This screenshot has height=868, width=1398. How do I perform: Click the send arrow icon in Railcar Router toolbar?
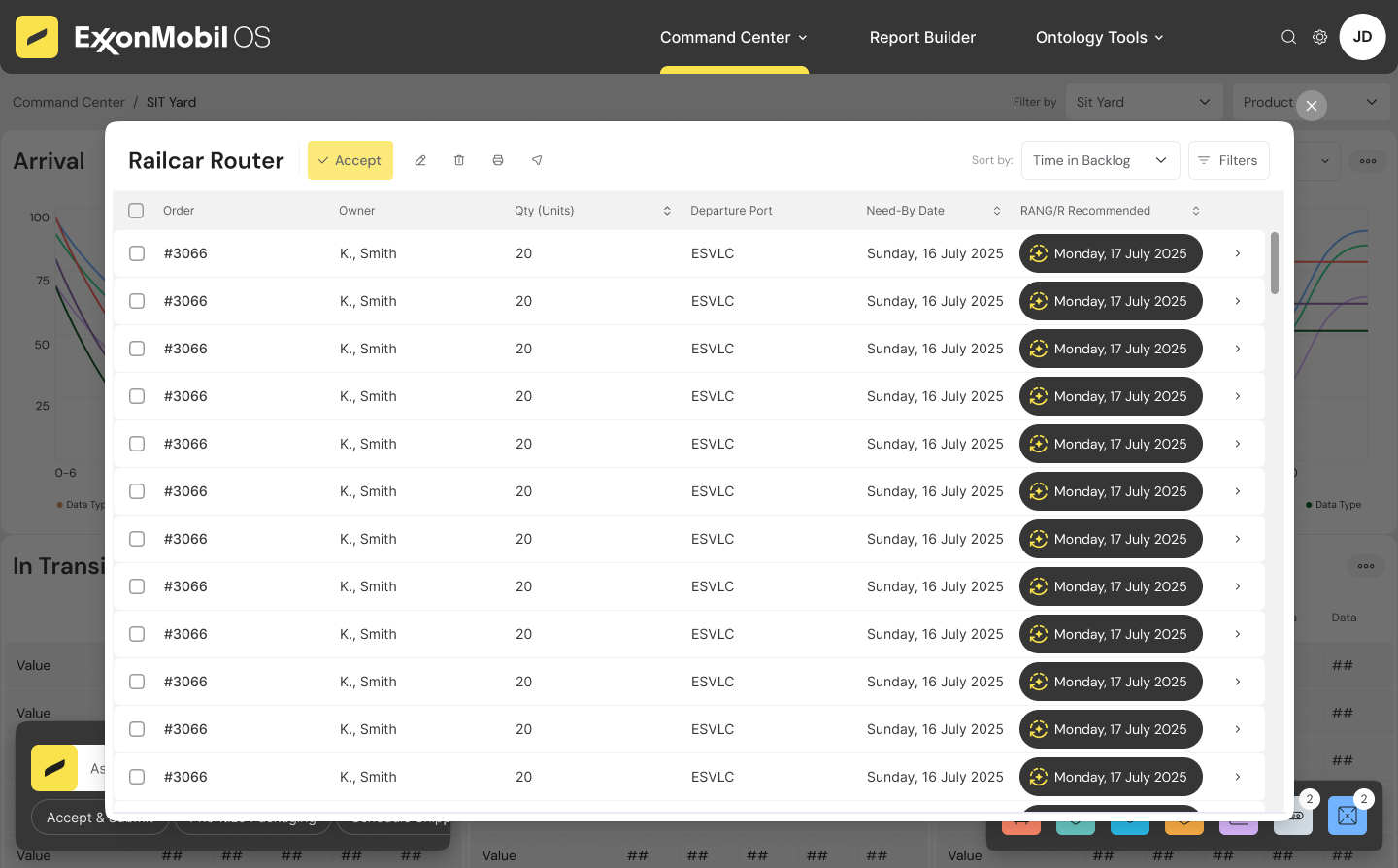click(537, 160)
